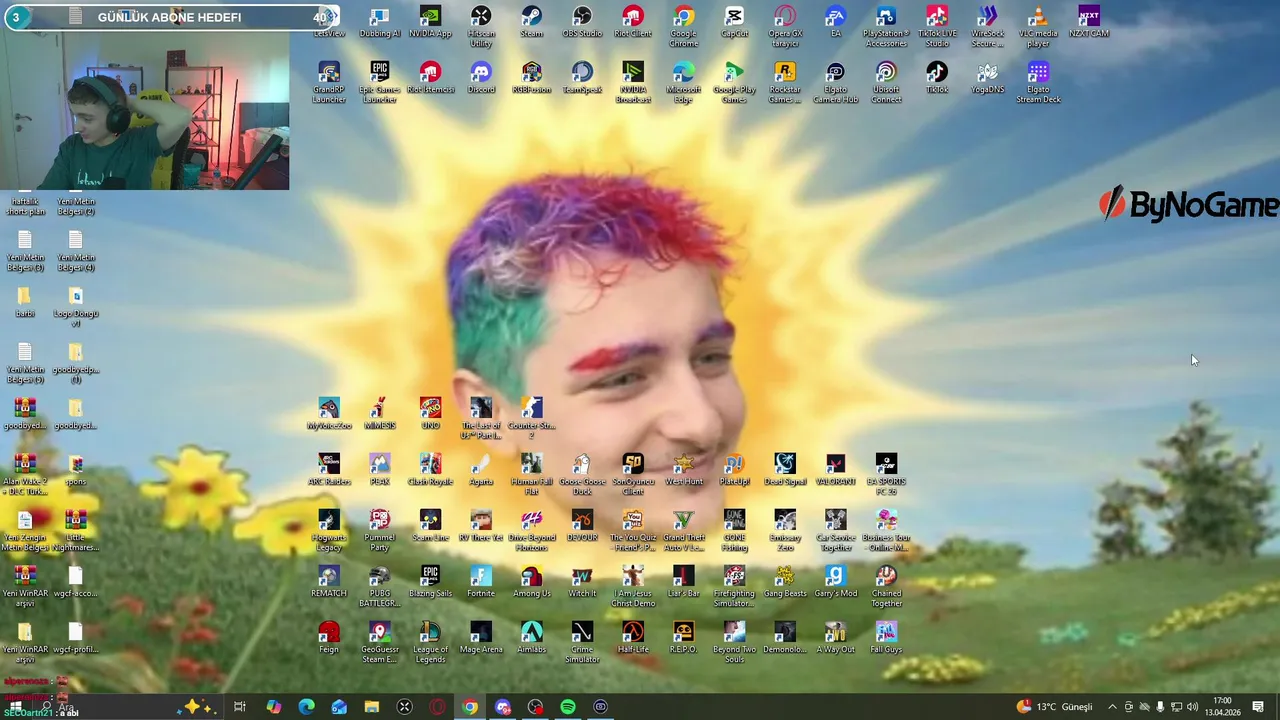Select Little Nightmares desktop archive
Viewport: 1280px width, 720px height.
(75, 531)
